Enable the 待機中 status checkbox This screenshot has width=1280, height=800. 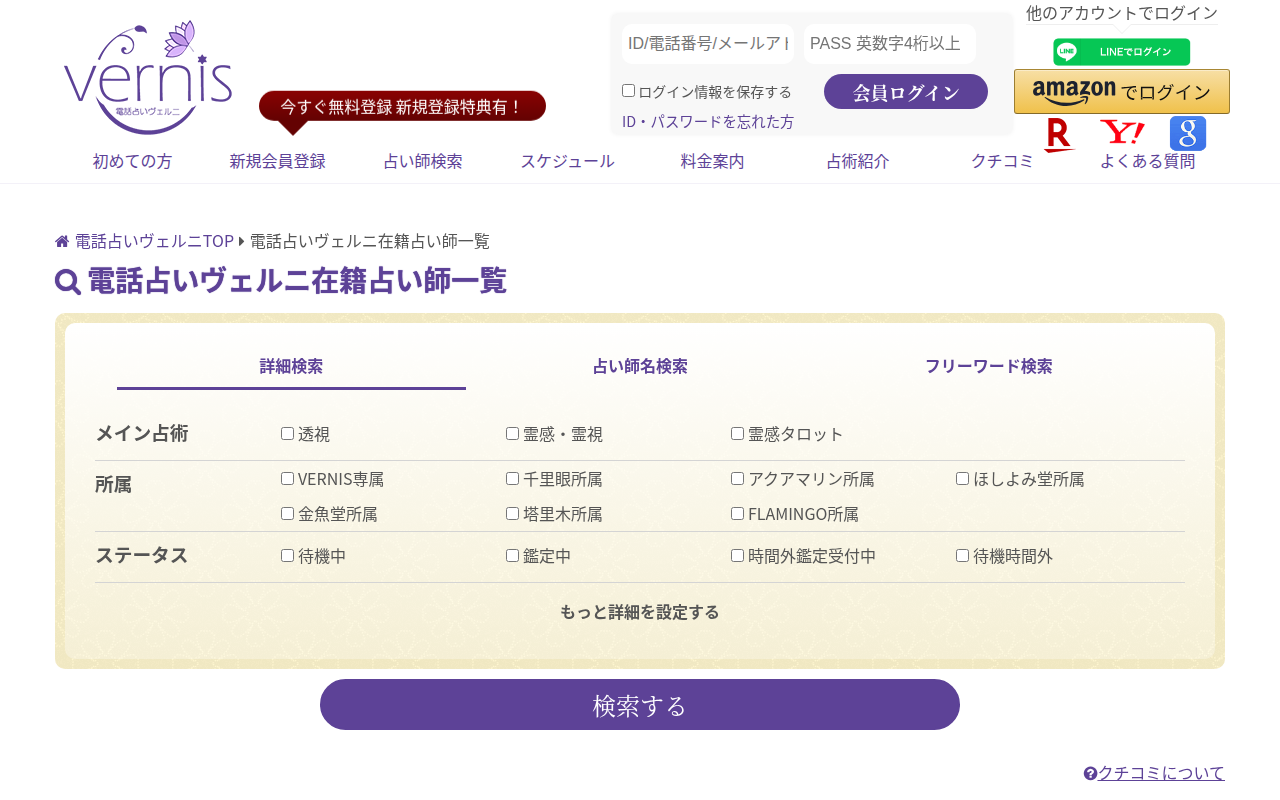point(287,555)
